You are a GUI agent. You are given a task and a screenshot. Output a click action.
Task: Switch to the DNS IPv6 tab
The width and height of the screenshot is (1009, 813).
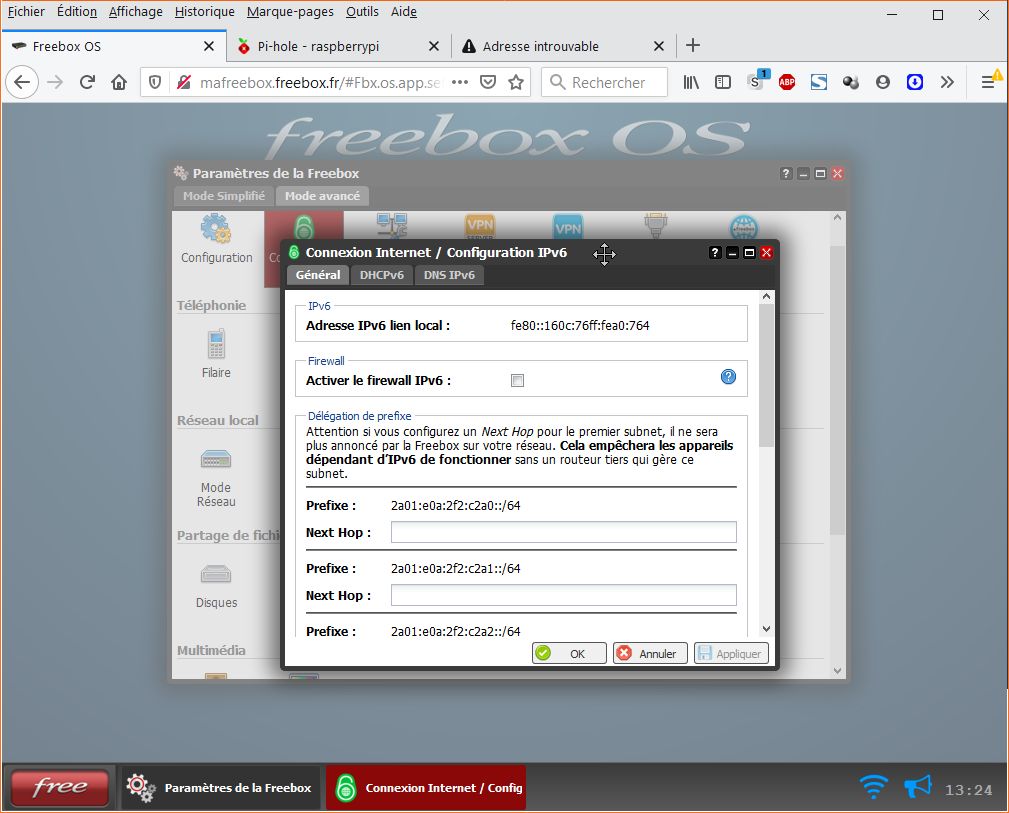tap(449, 275)
